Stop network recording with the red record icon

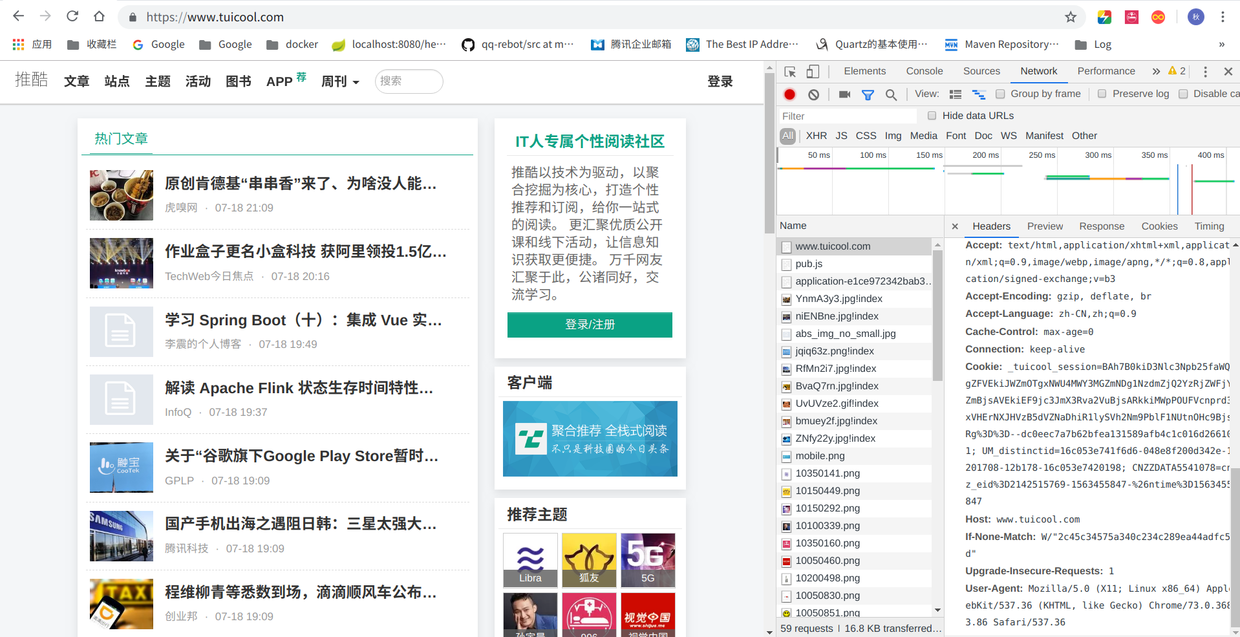click(788, 93)
